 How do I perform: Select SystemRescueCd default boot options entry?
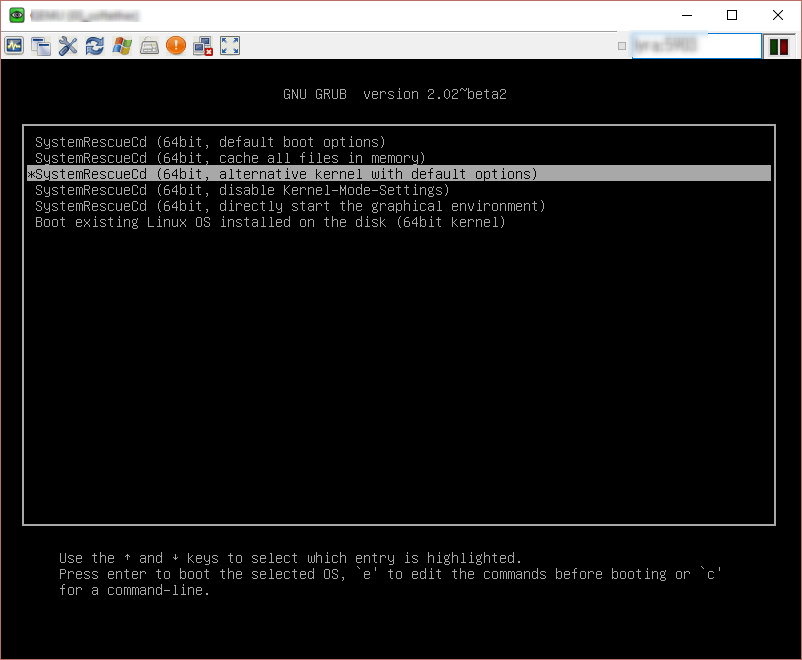[x=210, y=142]
